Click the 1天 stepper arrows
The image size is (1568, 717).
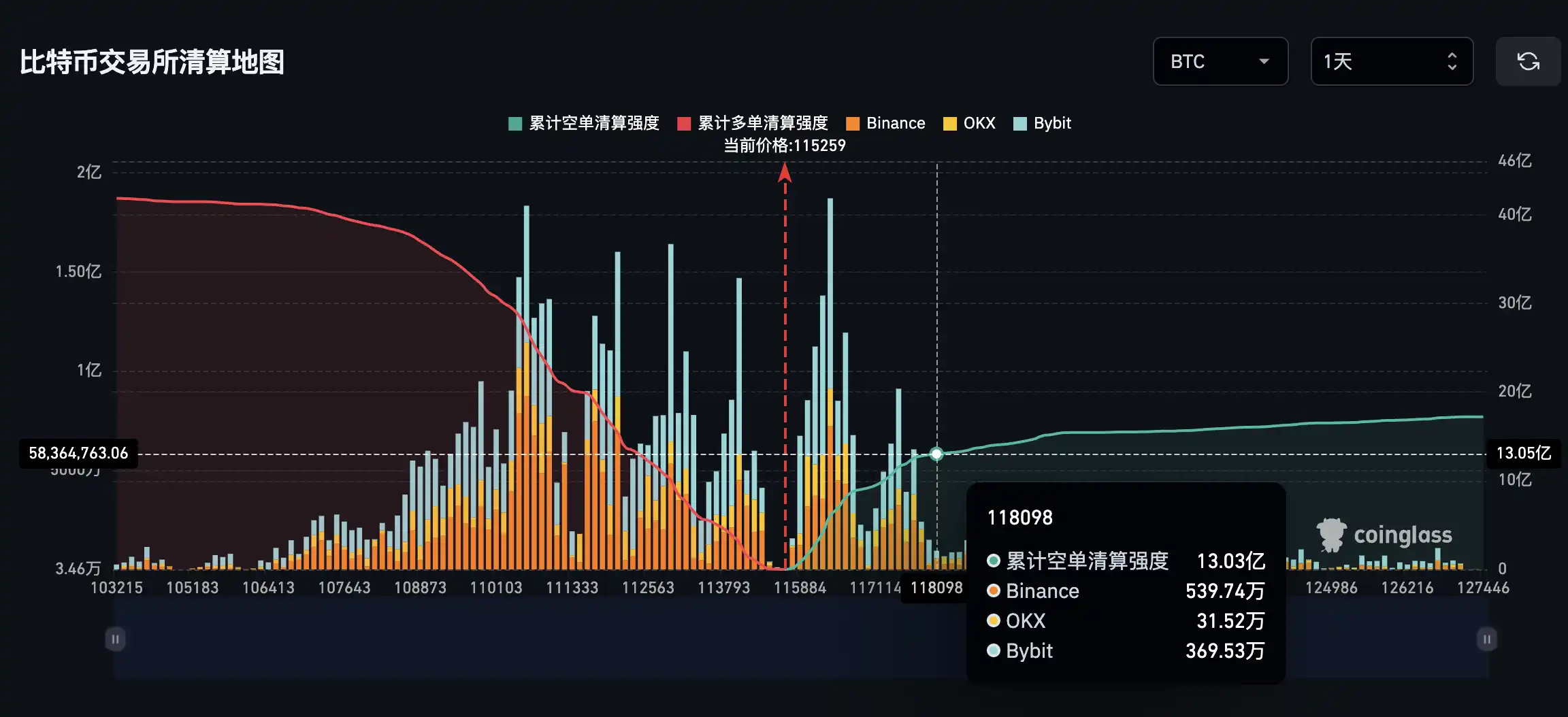(1452, 61)
